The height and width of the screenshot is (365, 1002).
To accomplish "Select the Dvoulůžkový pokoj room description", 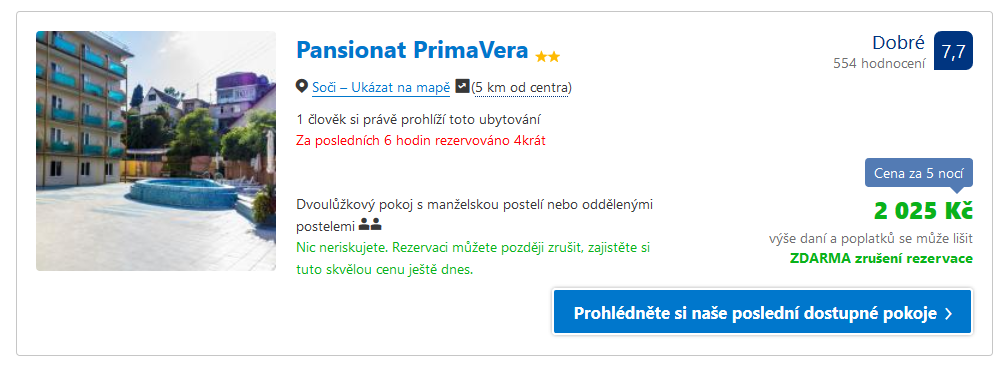I will [475, 215].
